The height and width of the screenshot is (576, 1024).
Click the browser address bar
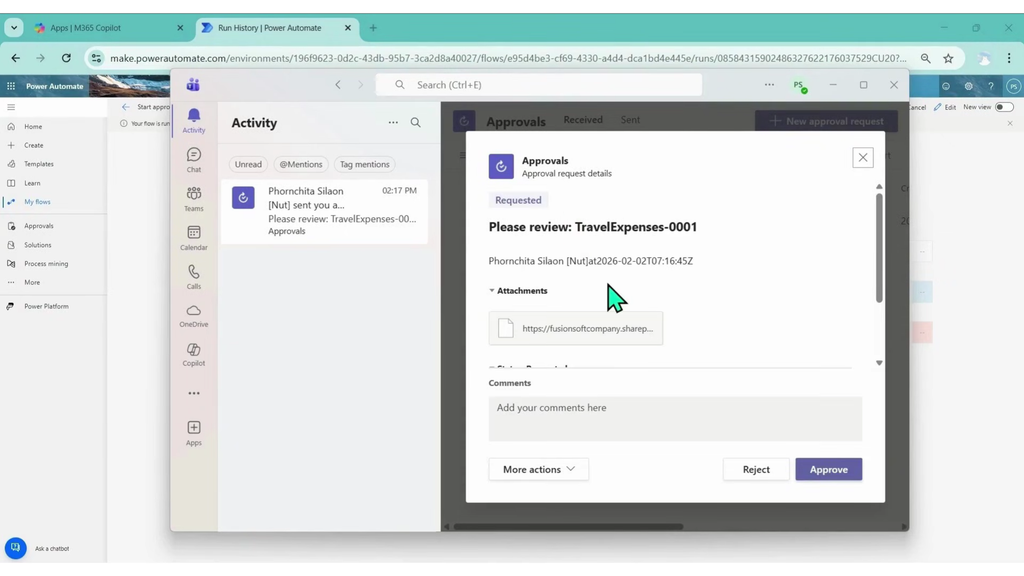pos(508,58)
